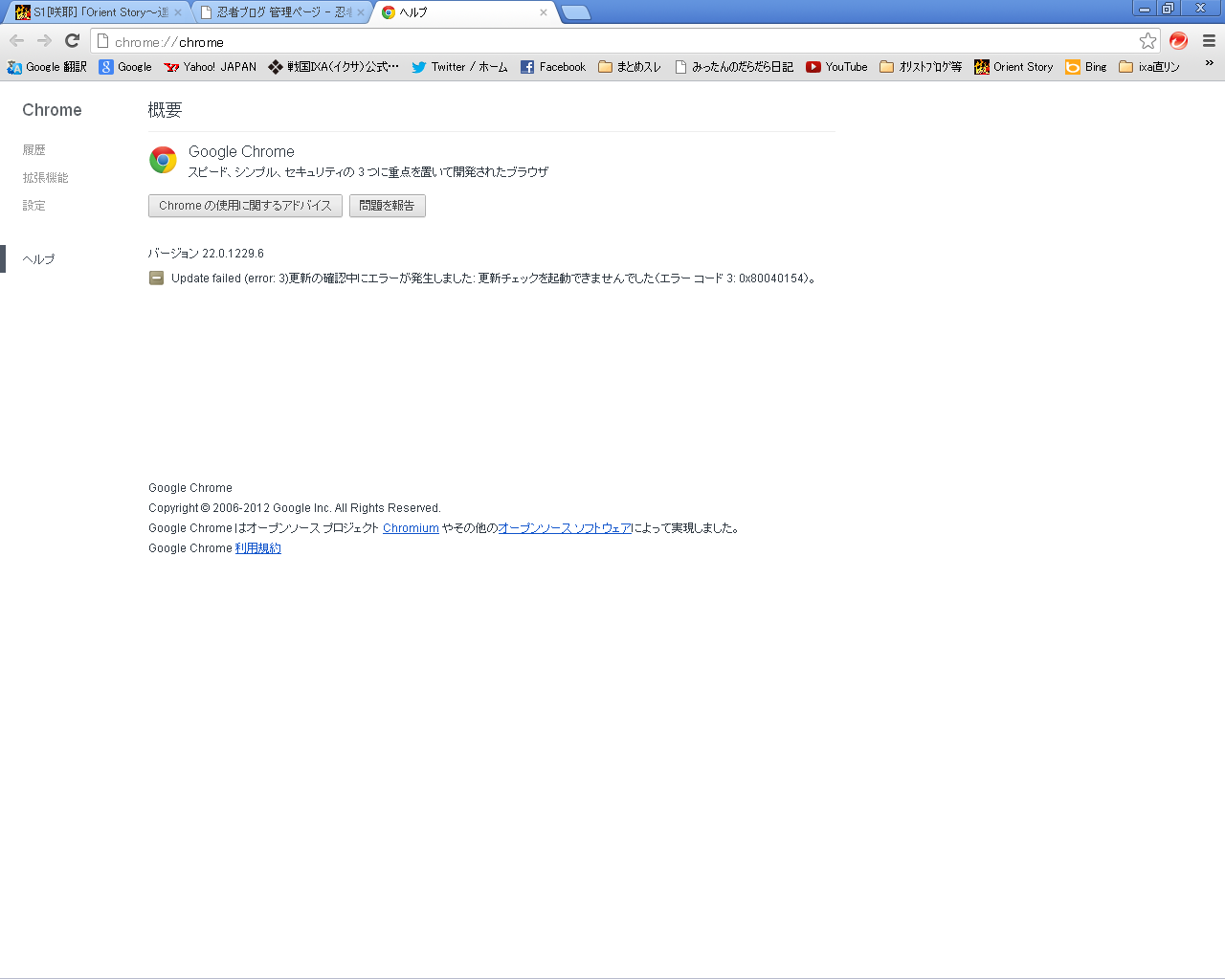Open 履歴 in the Chrome sidebar
Image resolution: width=1225 pixels, height=980 pixels.
click(34, 150)
